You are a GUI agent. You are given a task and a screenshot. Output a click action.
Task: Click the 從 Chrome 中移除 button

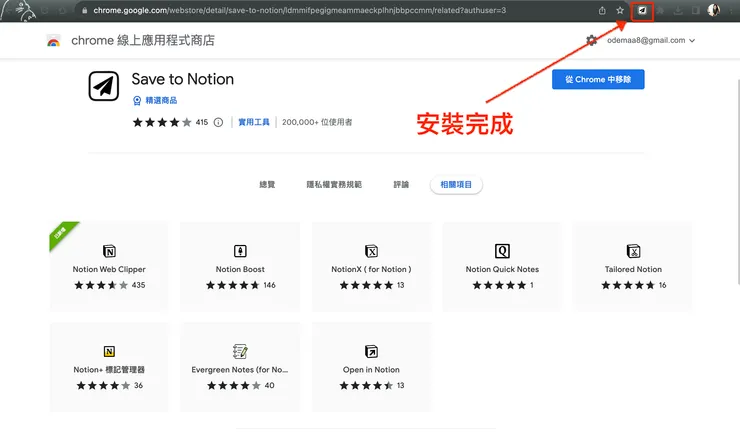tap(598, 79)
